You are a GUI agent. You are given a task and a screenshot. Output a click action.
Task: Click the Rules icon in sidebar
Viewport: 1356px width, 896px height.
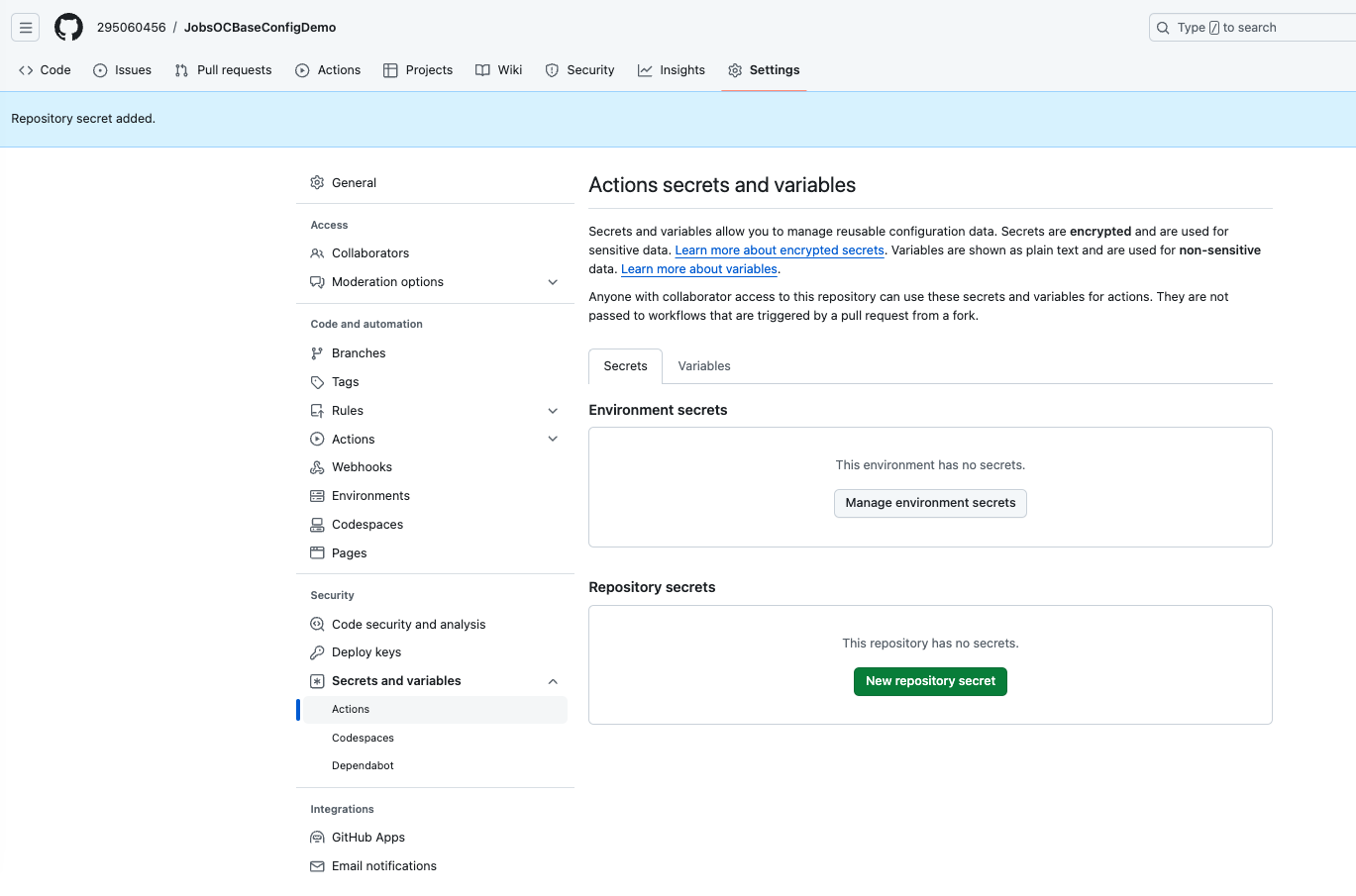(317, 411)
